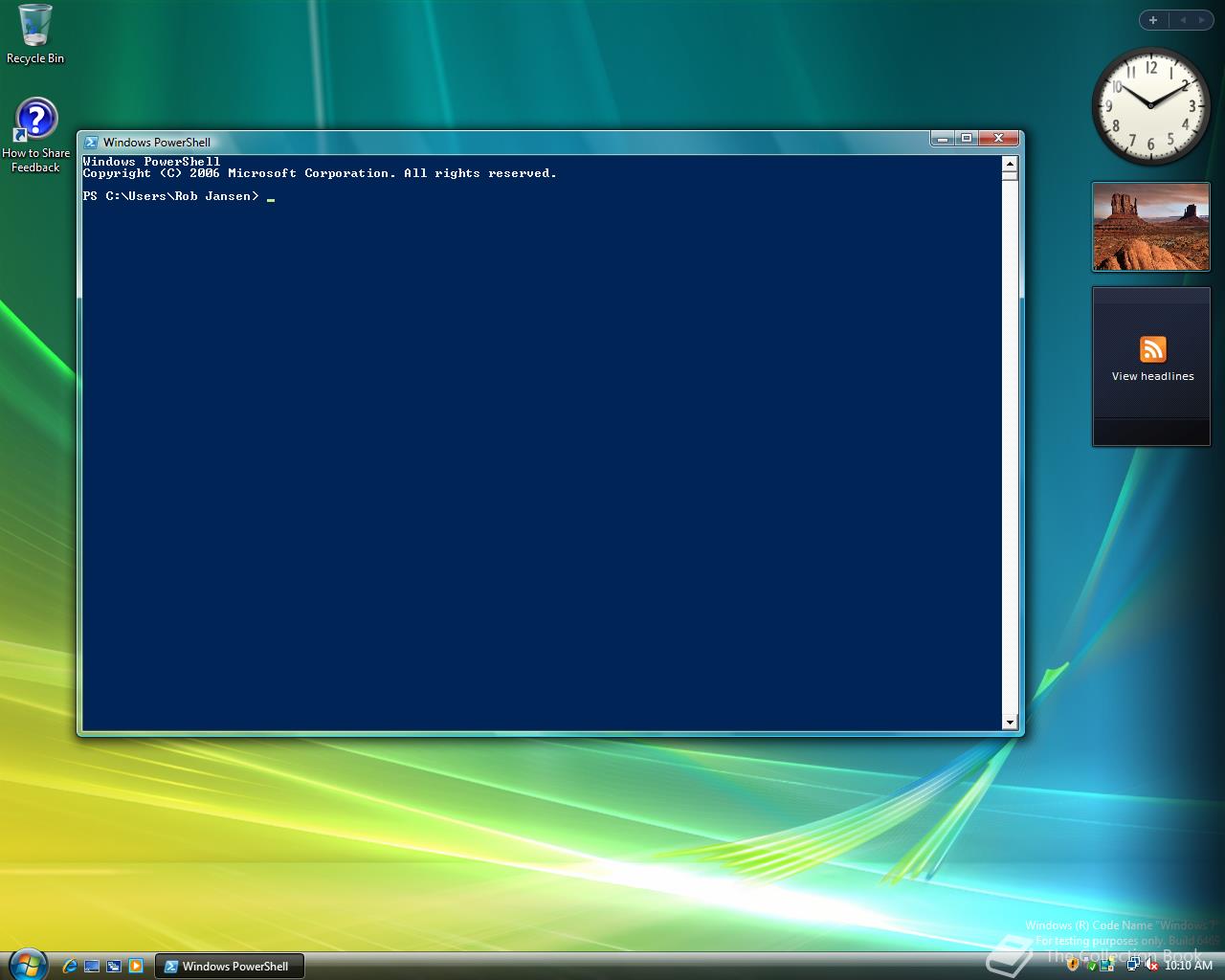Screen dimensions: 1225x980
Task: Click PowerShell scrollbar up arrow
Action: click(1010, 163)
